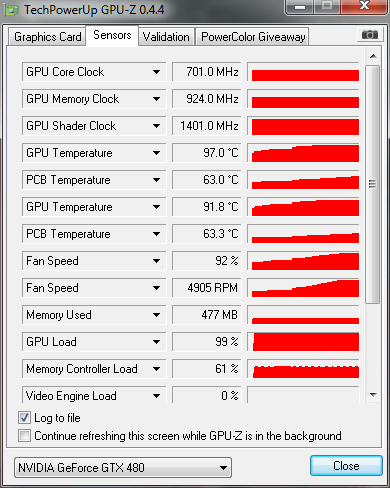The width and height of the screenshot is (390, 488).
Task: Open the PowerColor Giveaway tab
Action: click(x=253, y=37)
